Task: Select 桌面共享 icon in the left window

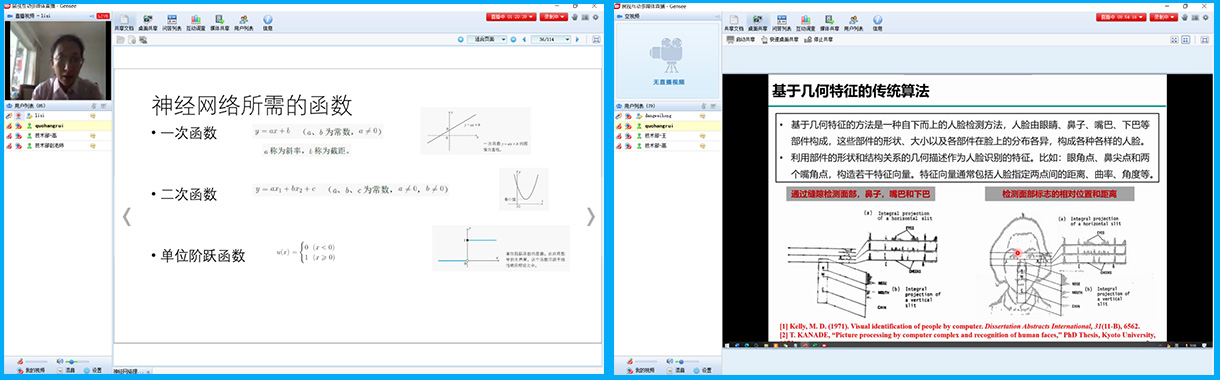Action: [x=148, y=22]
